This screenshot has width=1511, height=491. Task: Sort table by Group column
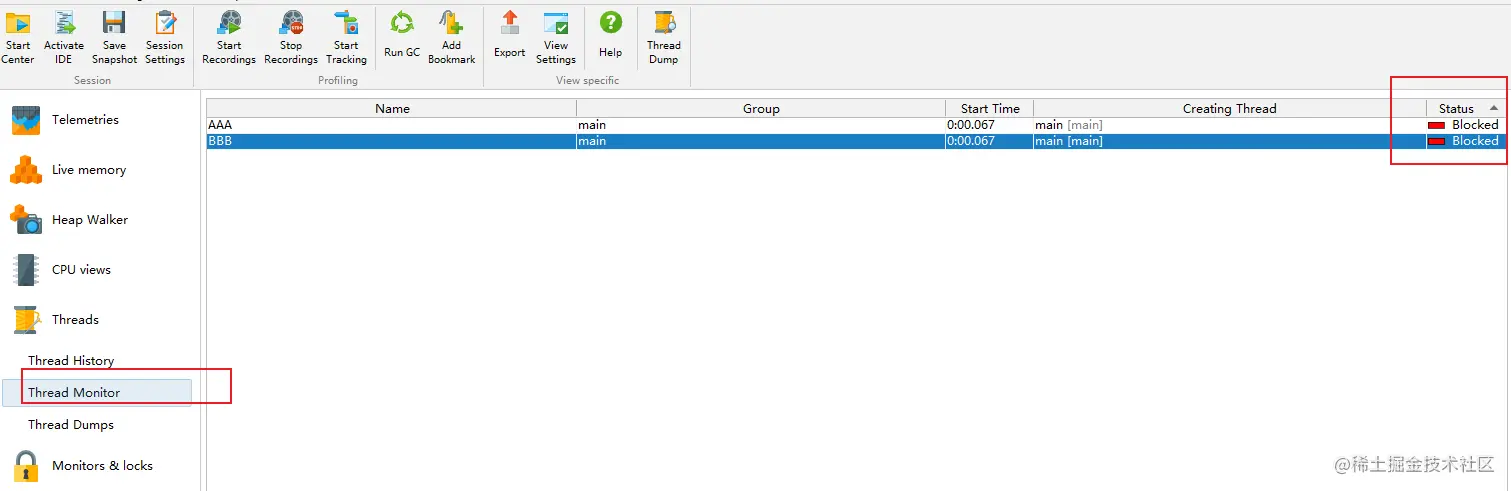761,109
